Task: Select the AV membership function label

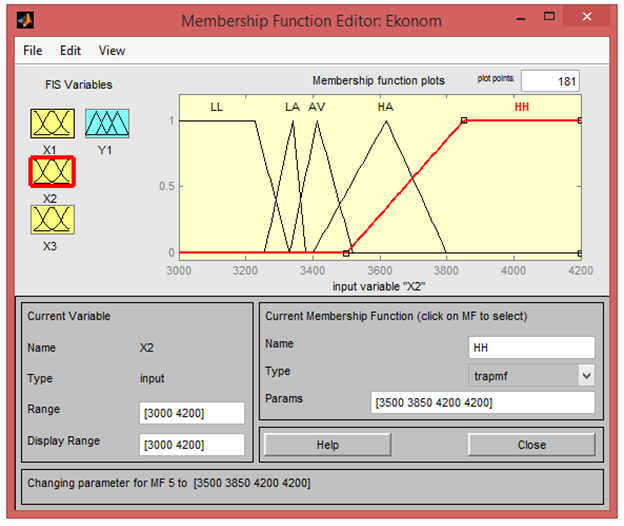Action: 317,106
